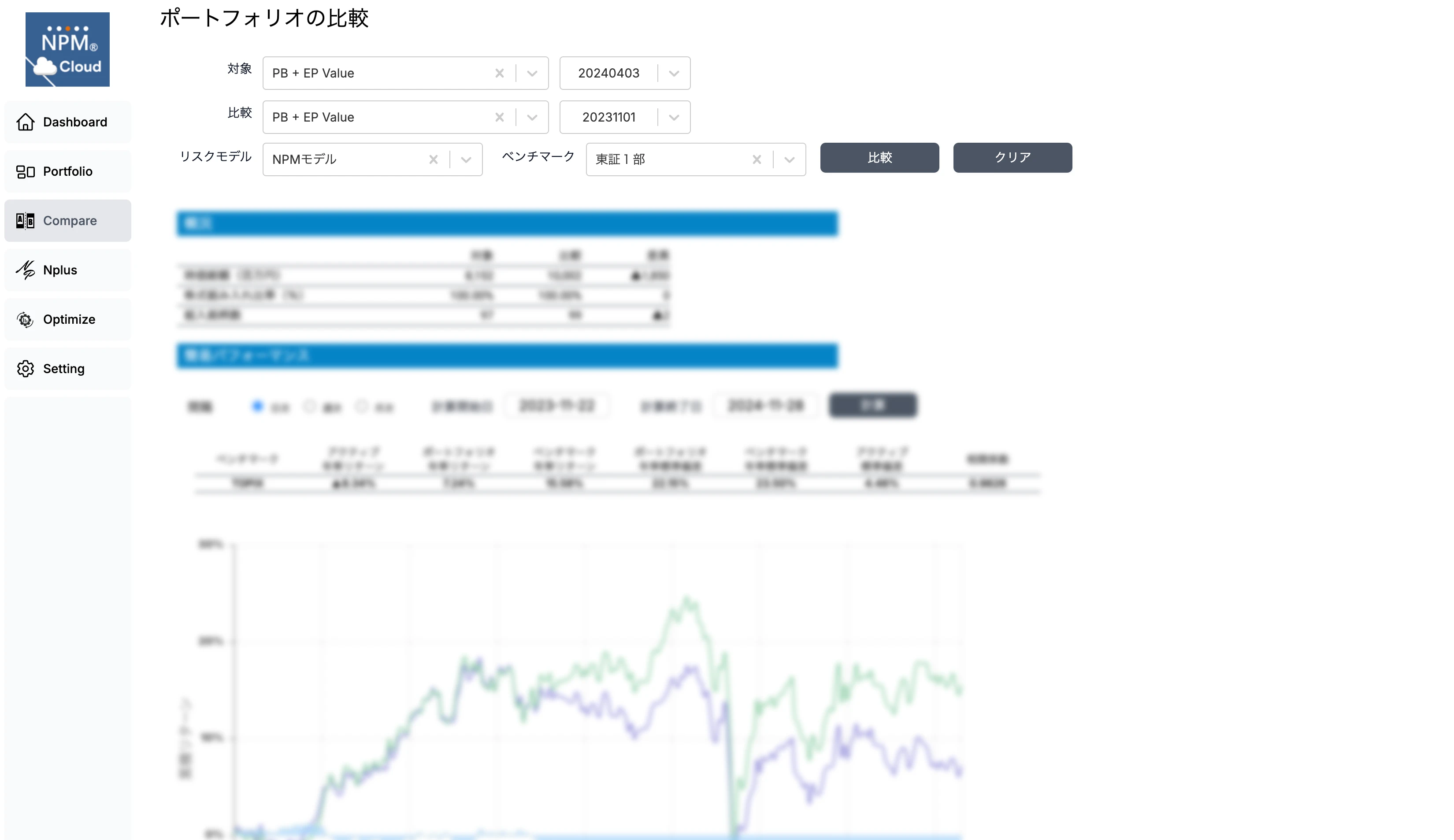Viewport: 1454px width, 840px height.
Task: Clear the 比較 portfolio selection
Action: tap(499, 117)
